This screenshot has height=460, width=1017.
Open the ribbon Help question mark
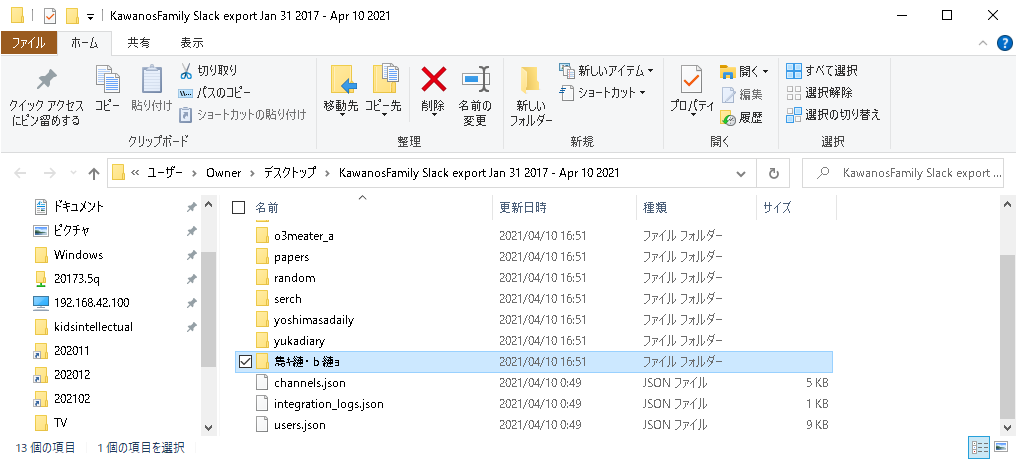point(1003,43)
